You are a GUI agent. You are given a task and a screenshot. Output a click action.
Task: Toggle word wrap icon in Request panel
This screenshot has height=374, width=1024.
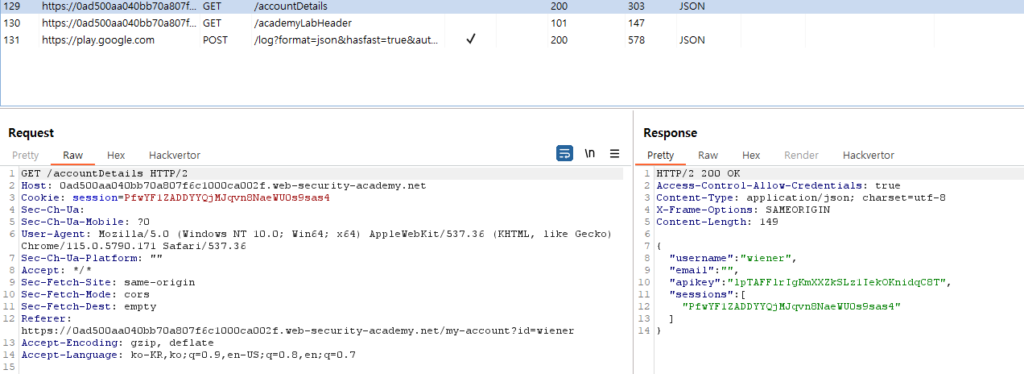tap(564, 153)
